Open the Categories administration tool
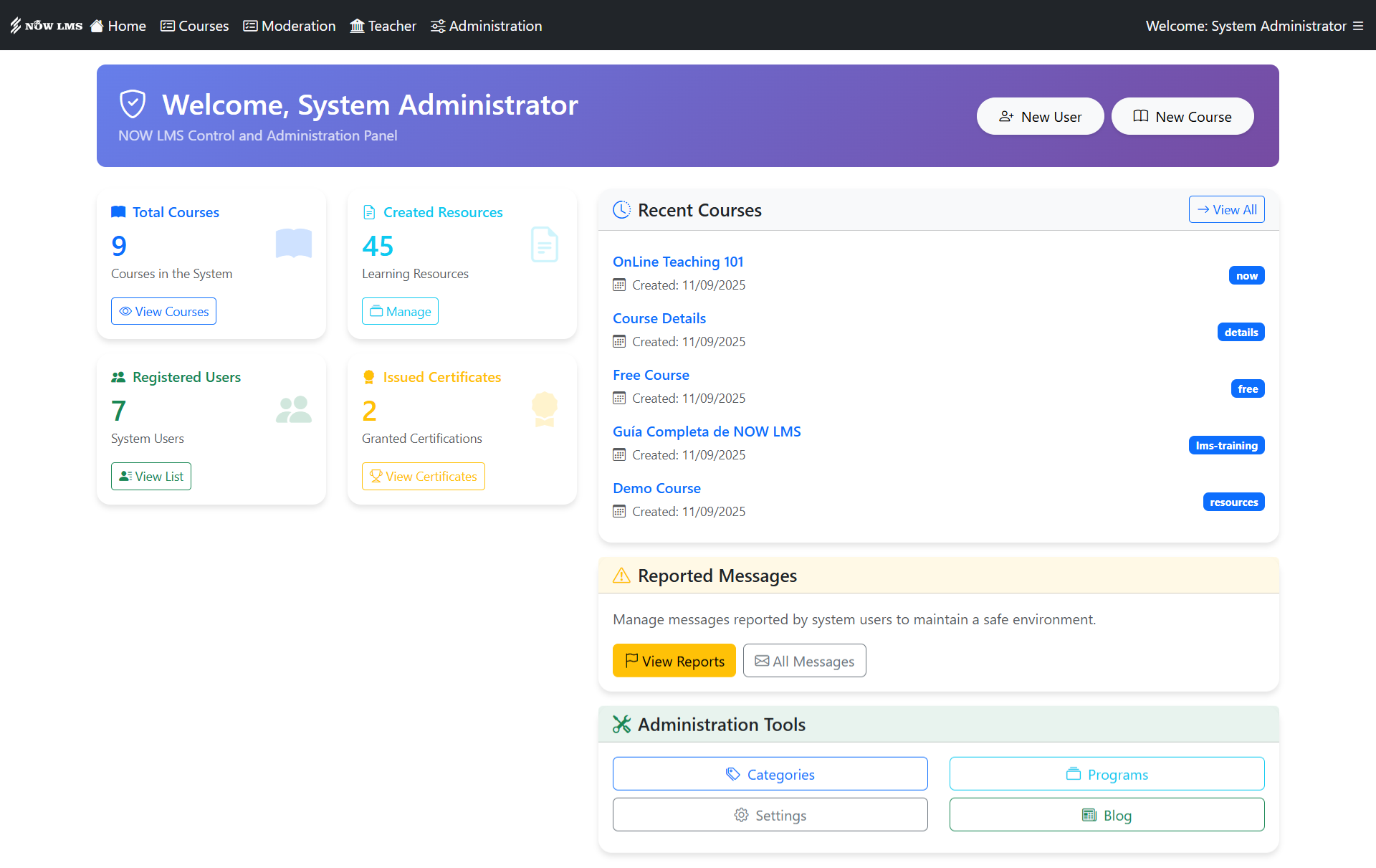Image resolution: width=1376 pixels, height=868 pixels. pos(770,774)
